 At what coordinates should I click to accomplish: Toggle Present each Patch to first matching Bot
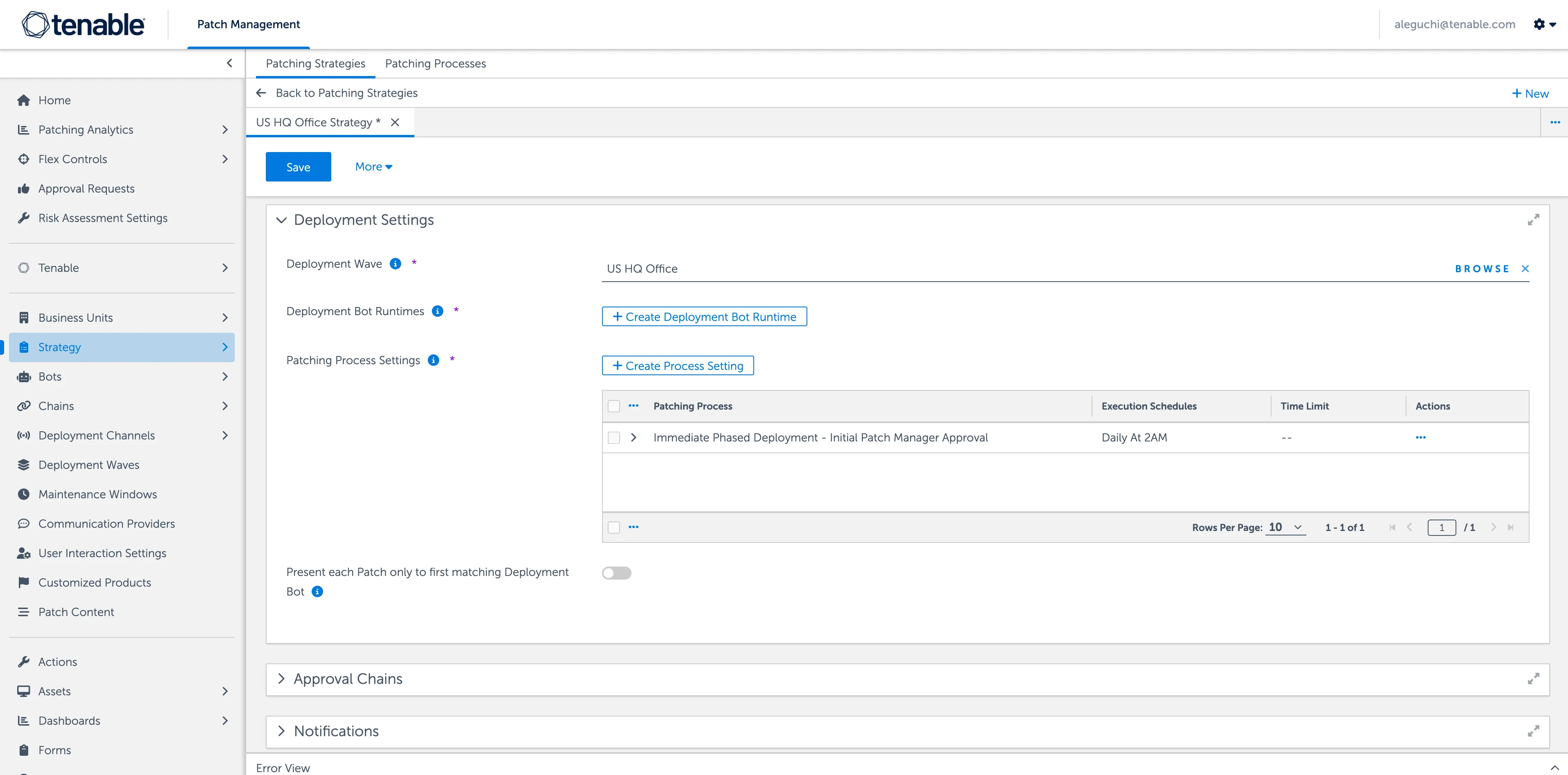pos(617,573)
